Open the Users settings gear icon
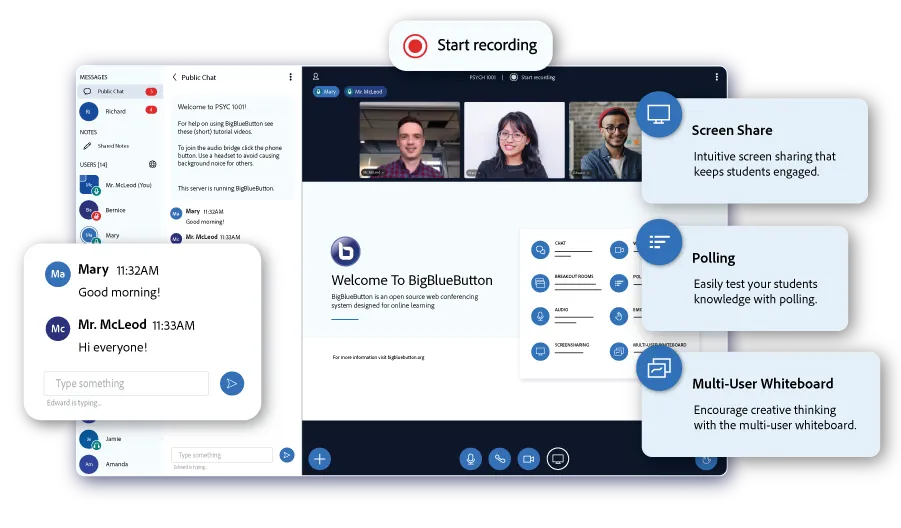Image resolution: width=901 pixels, height=528 pixels. (x=152, y=164)
